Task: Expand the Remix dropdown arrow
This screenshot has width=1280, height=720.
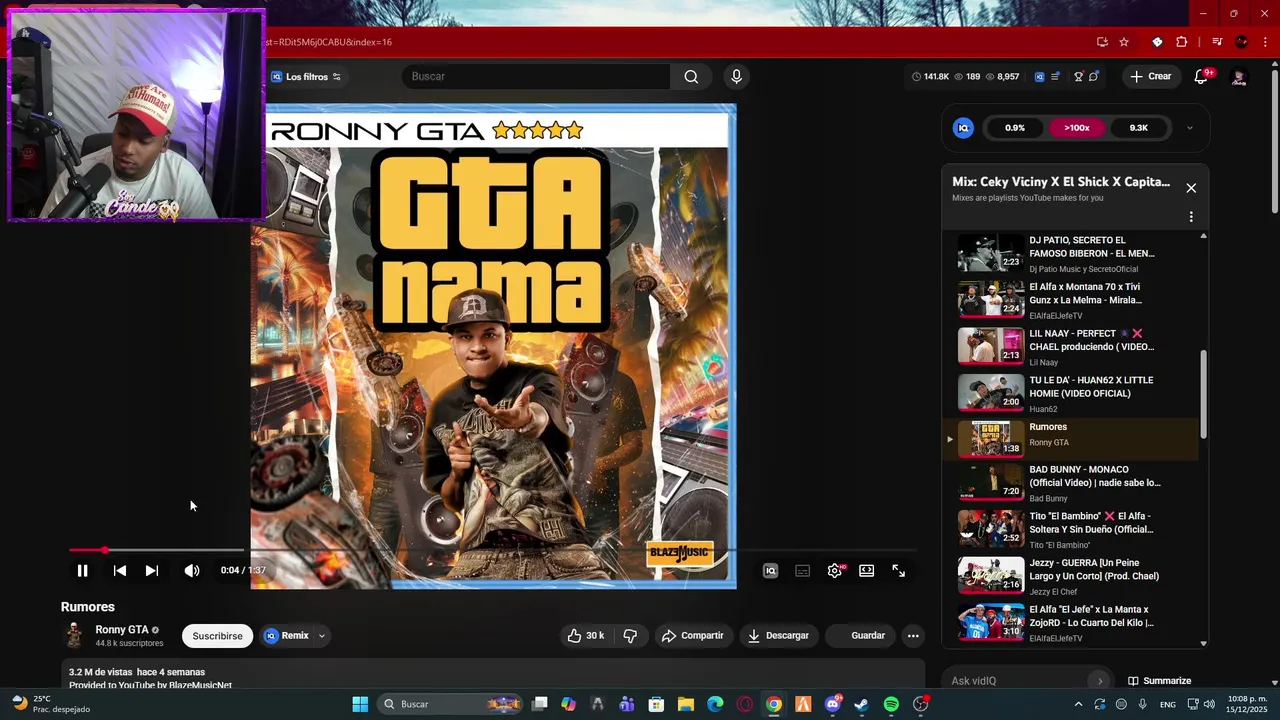Action: pos(321,636)
